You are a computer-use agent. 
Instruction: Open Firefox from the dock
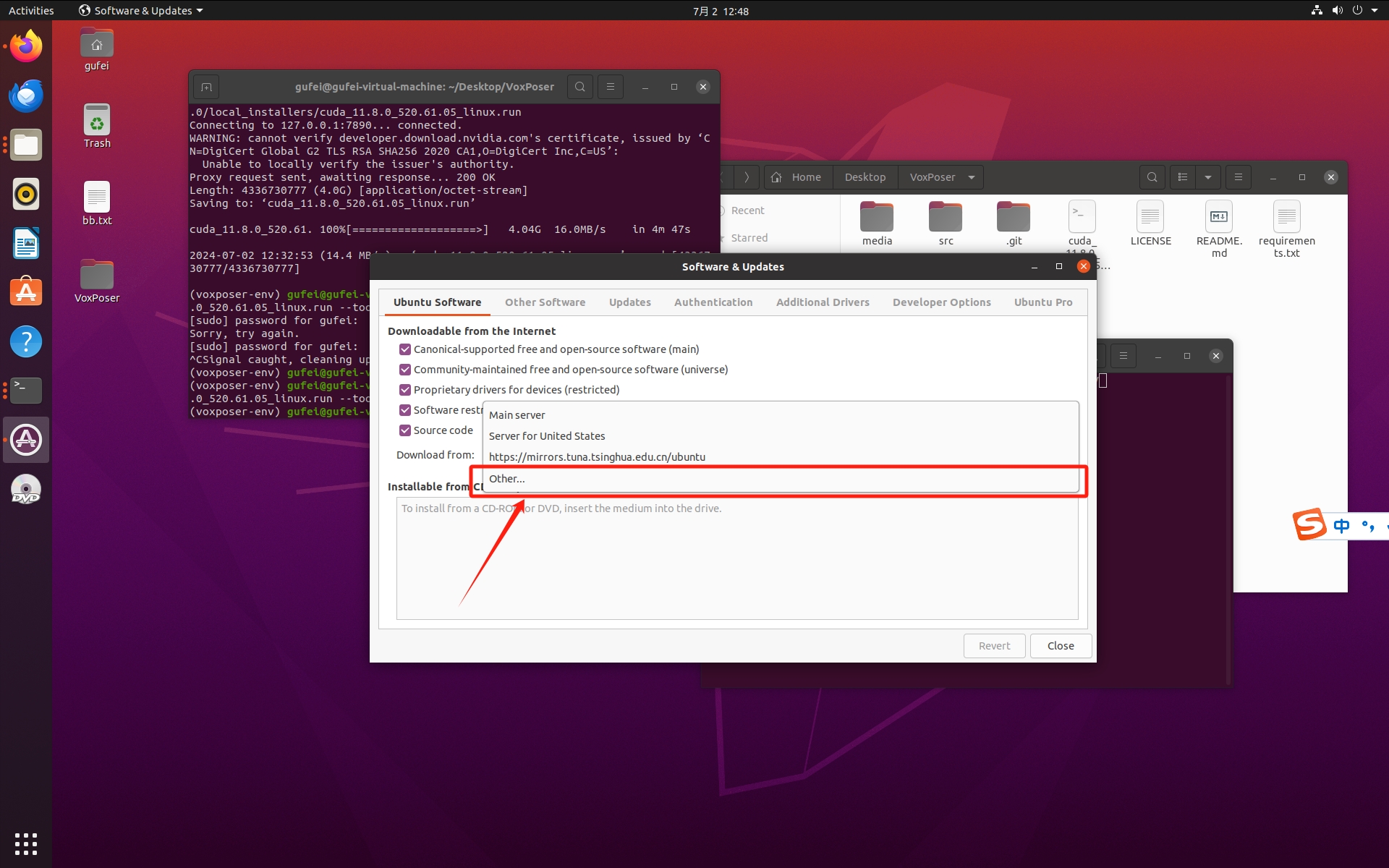point(26,46)
